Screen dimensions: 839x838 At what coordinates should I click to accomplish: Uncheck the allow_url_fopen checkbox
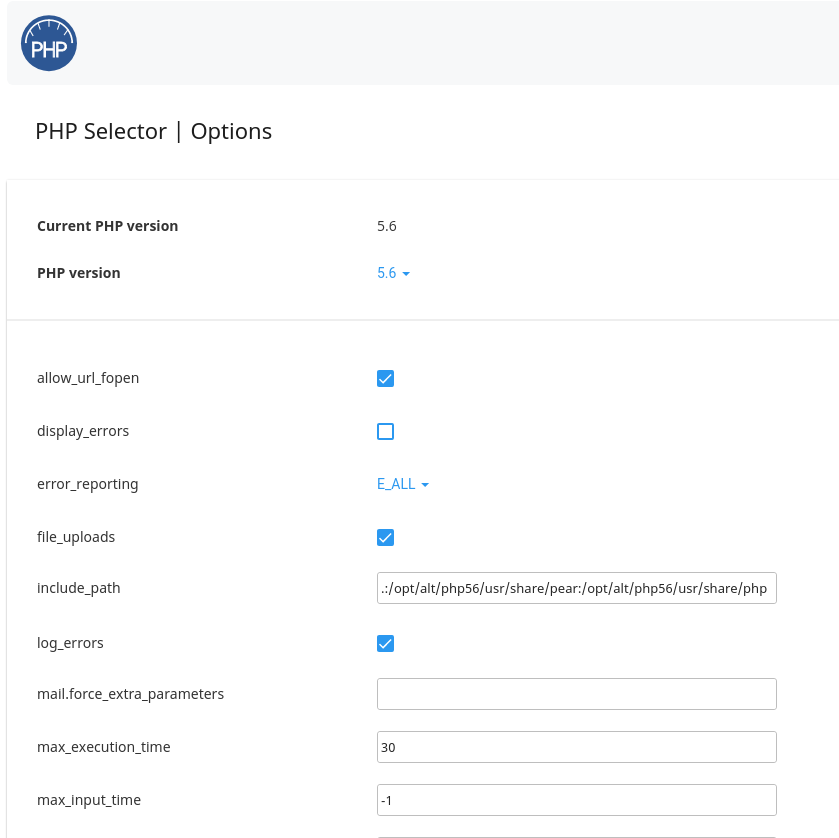coord(385,378)
